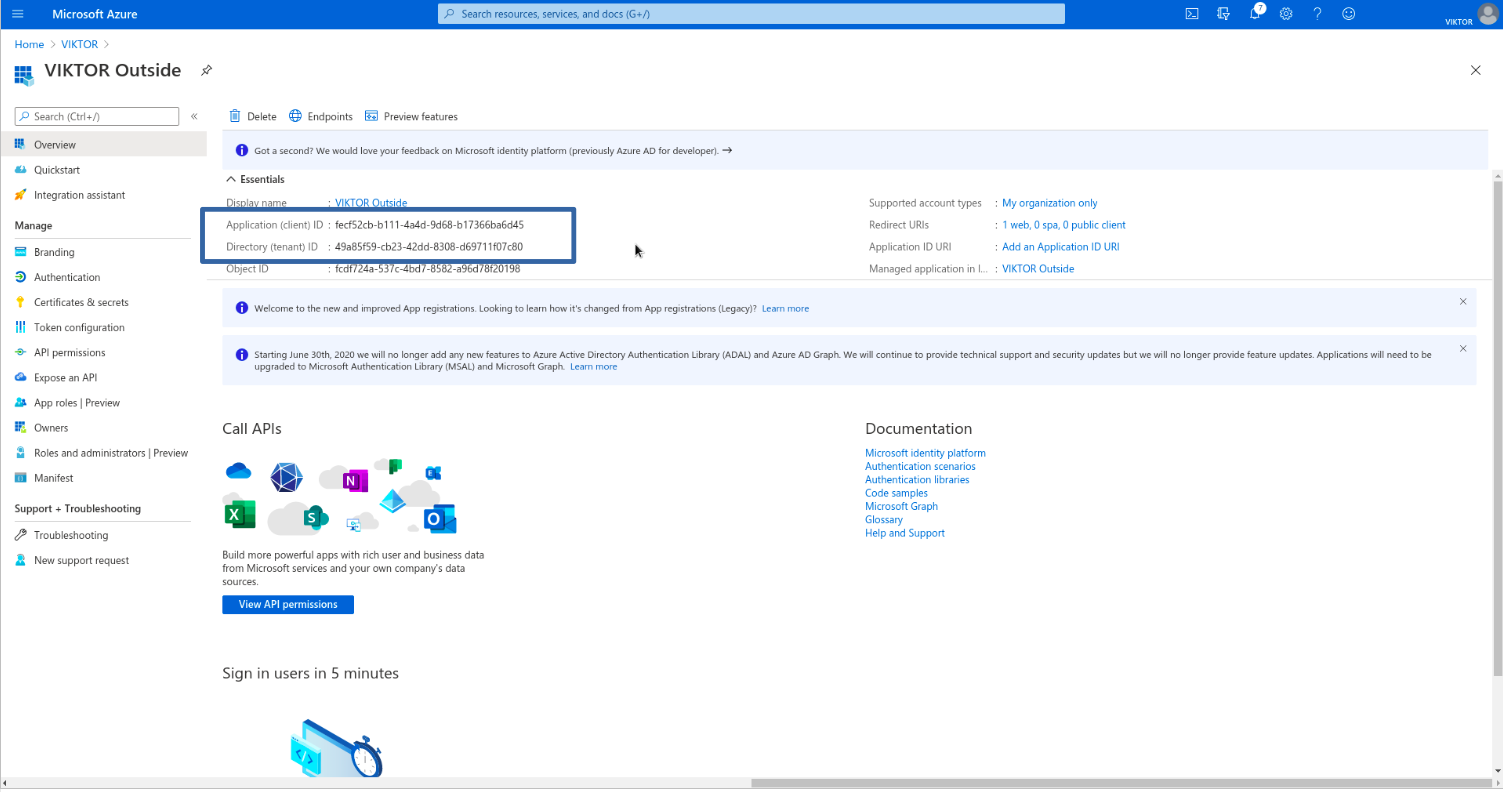The width and height of the screenshot is (1503, 792).
Task: Click the help question mark icon
Action: (1317, 14)
